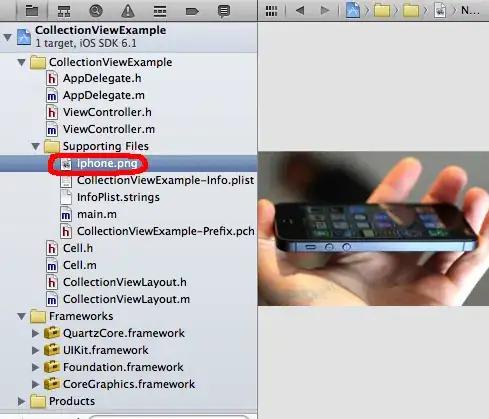Click truncated file name in jump bar
The width and height of the screenshot is (489, 419).
pyautogui.click(x=470, y=11)
